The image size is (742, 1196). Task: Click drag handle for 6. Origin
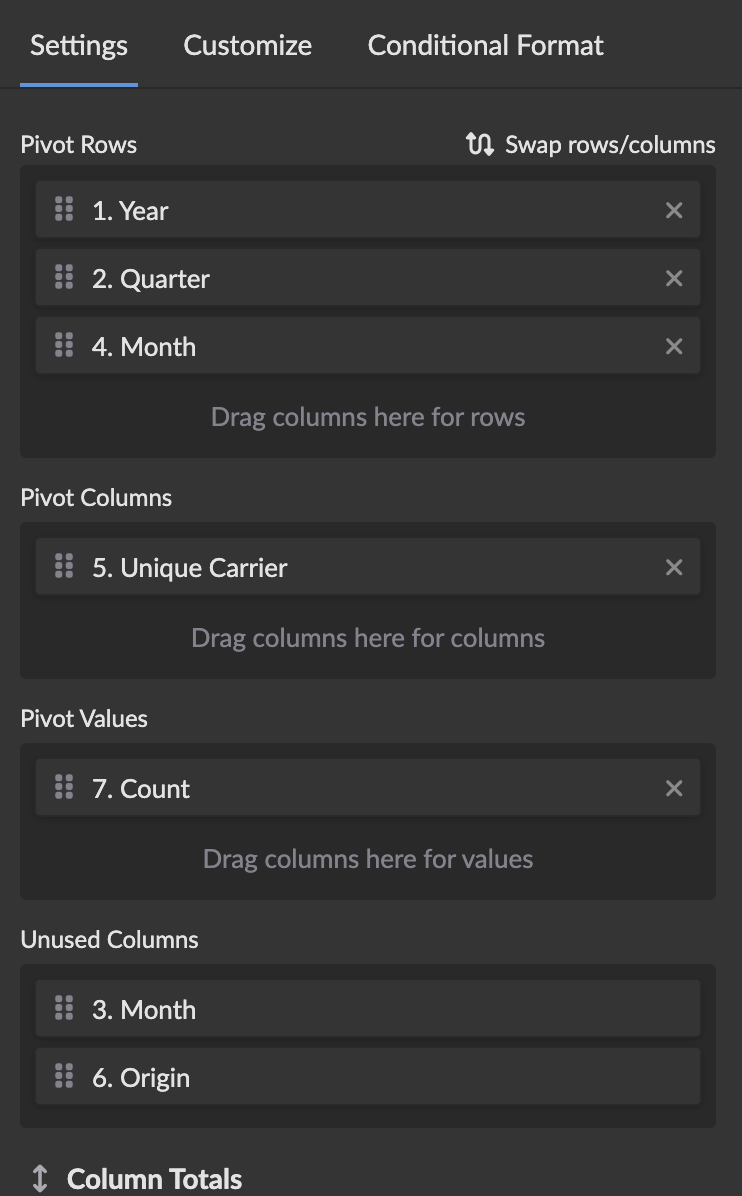click(64, 1076)
